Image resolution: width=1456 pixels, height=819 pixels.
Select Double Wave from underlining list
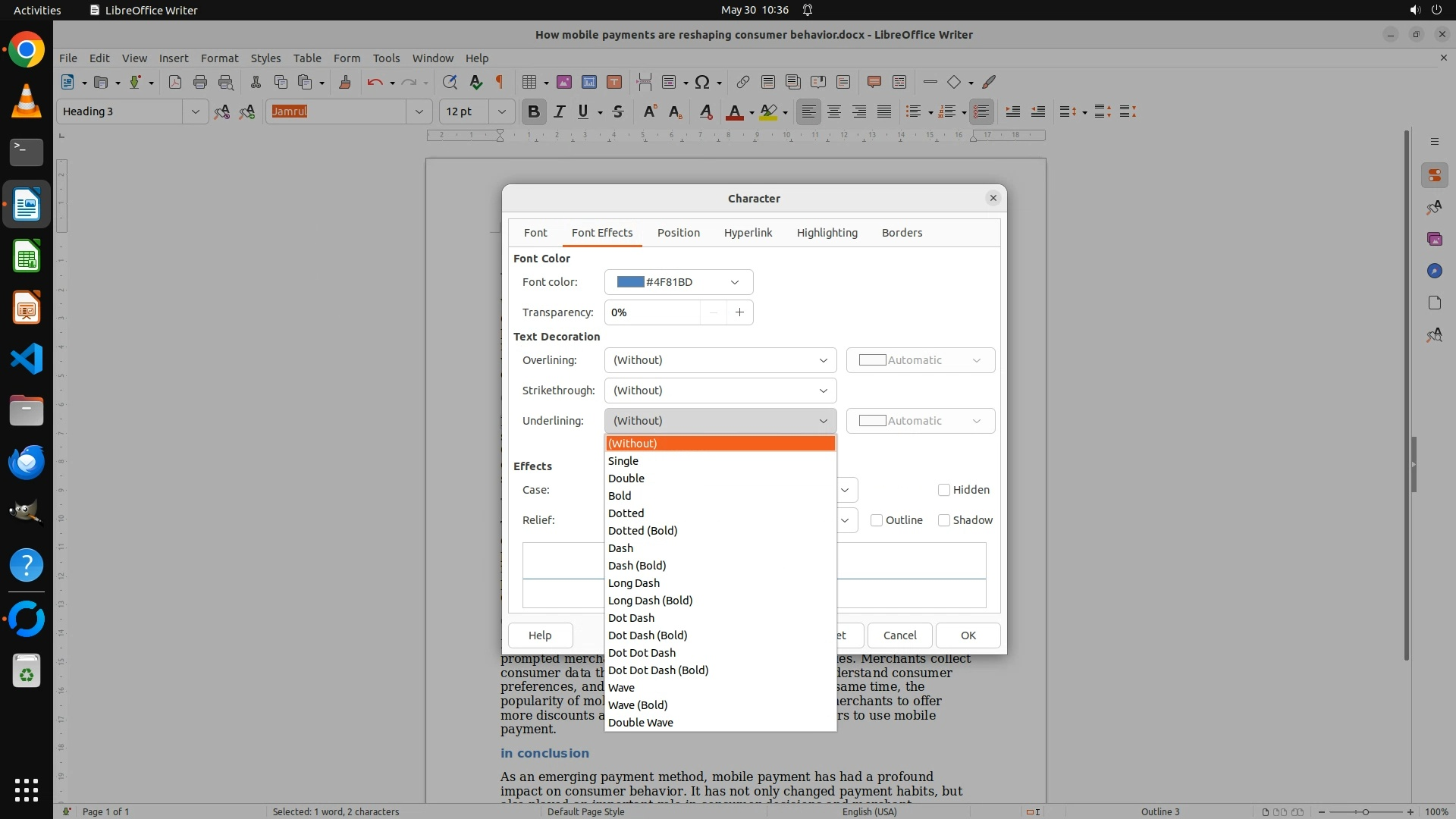[640, 723]
